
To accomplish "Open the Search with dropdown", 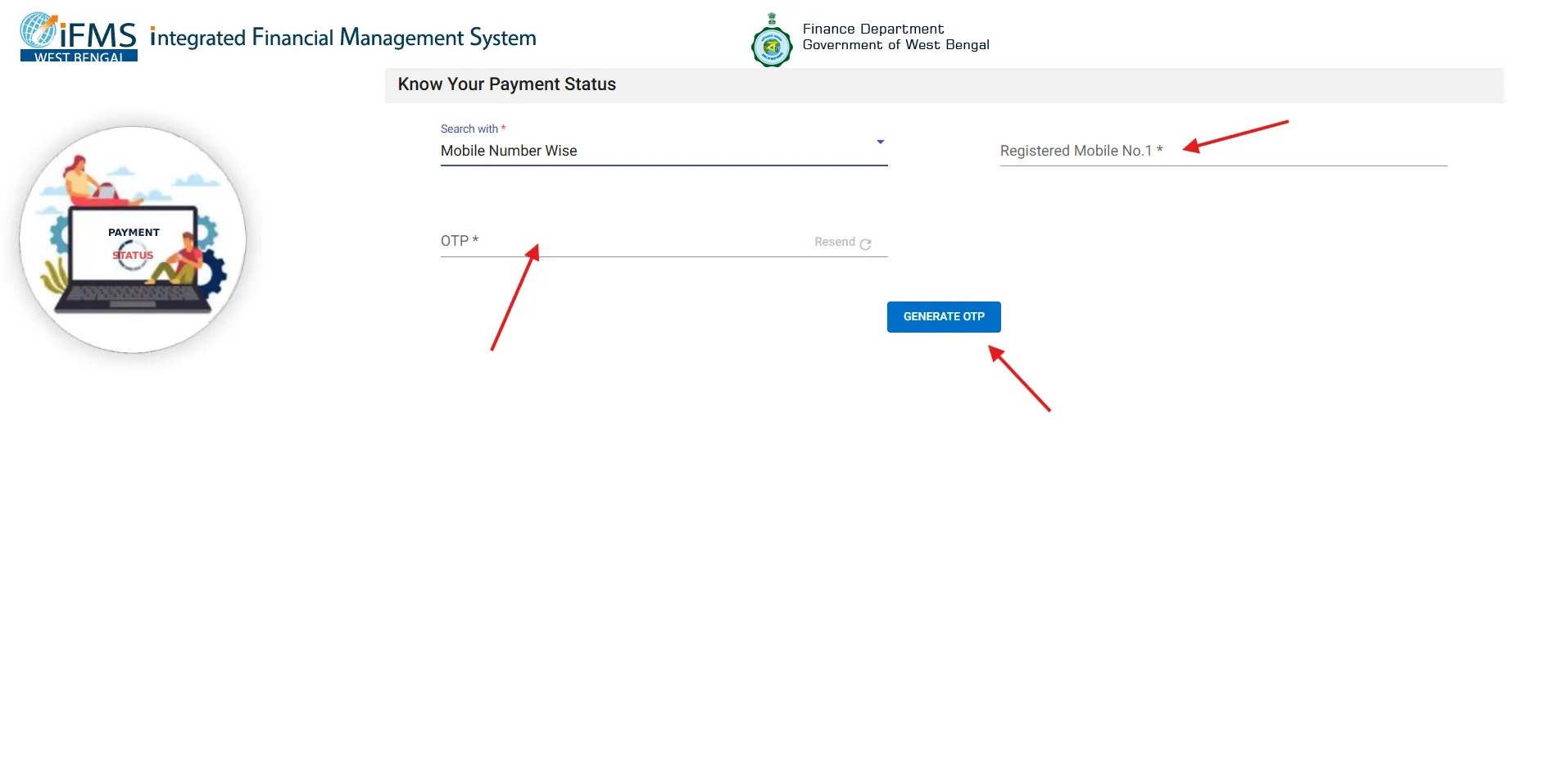I will coord(664,150).
